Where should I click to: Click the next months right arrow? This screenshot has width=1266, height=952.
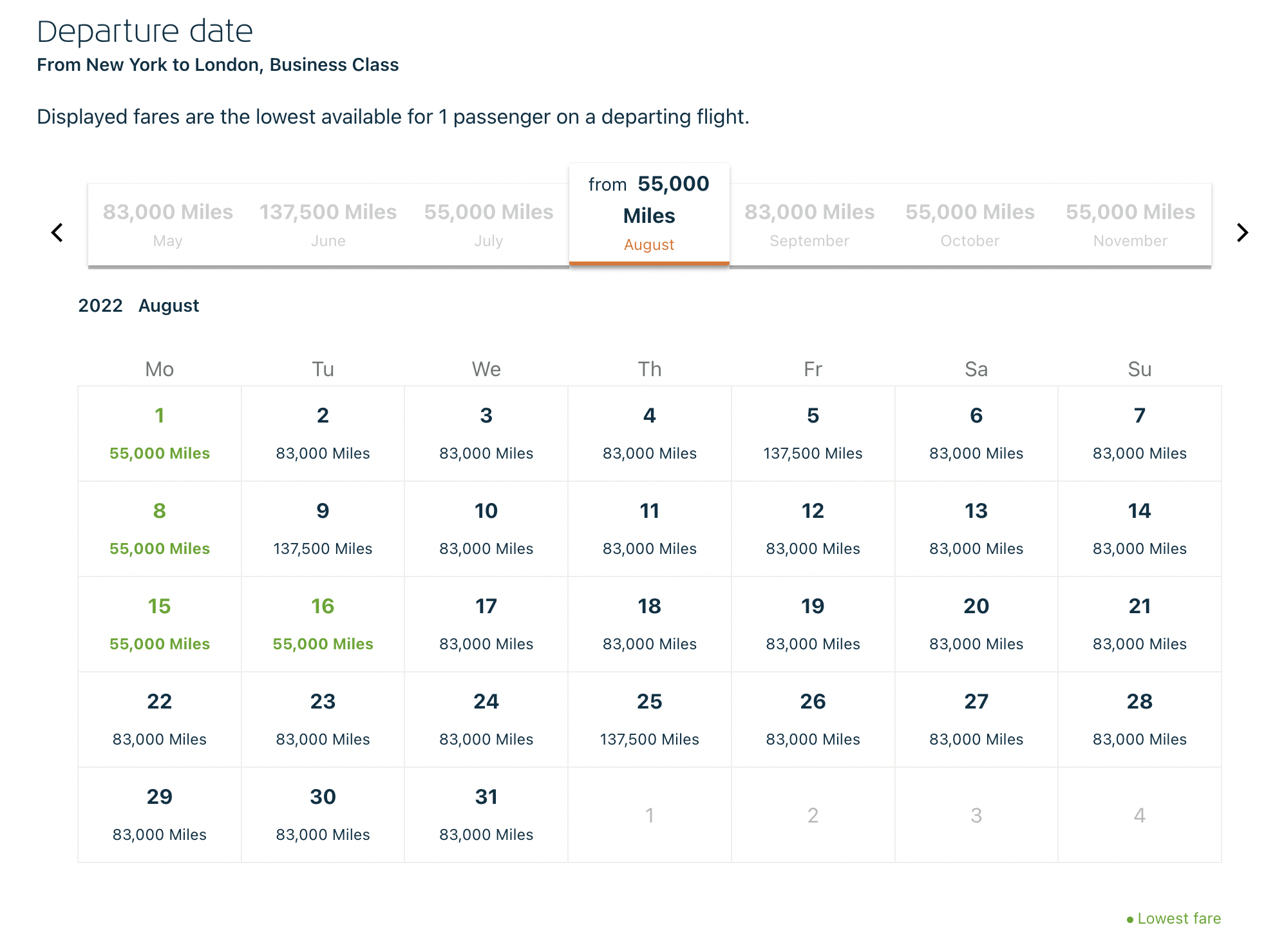point(1242,233)
